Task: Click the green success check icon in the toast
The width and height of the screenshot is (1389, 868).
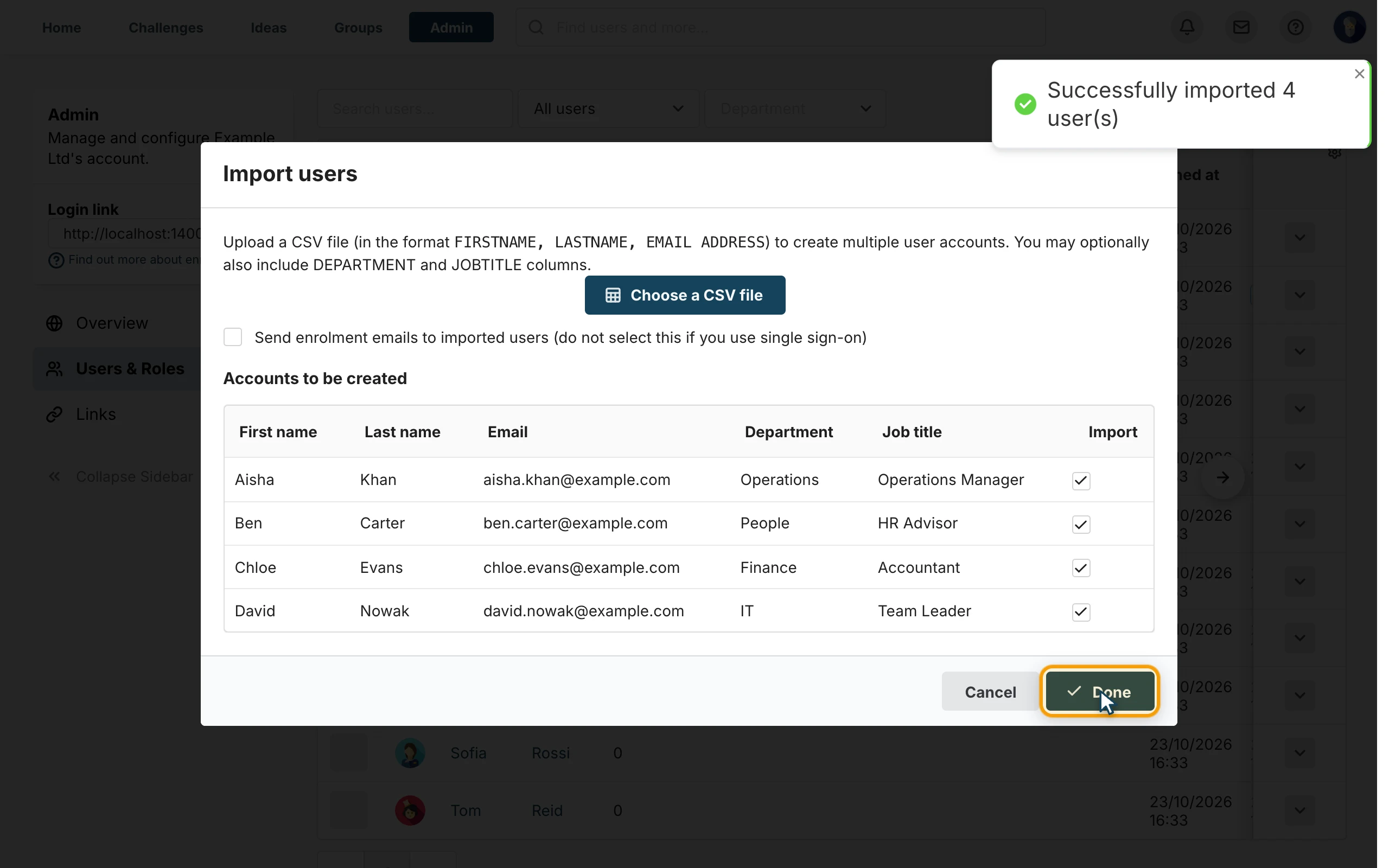Action: (1024, 104)
